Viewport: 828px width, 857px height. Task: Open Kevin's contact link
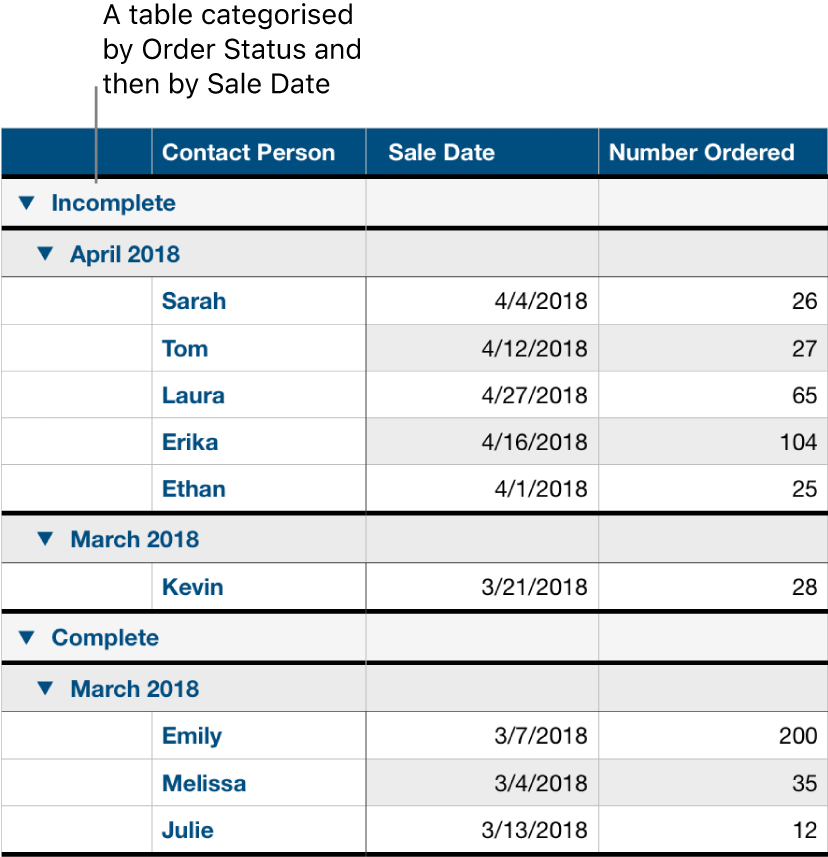click(192, 587)
